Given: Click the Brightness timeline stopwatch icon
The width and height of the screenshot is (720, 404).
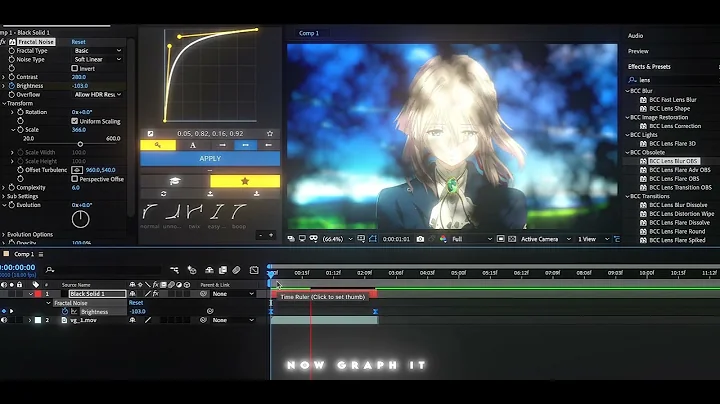Looking at the screenshot, I should (x=65, y=312).
